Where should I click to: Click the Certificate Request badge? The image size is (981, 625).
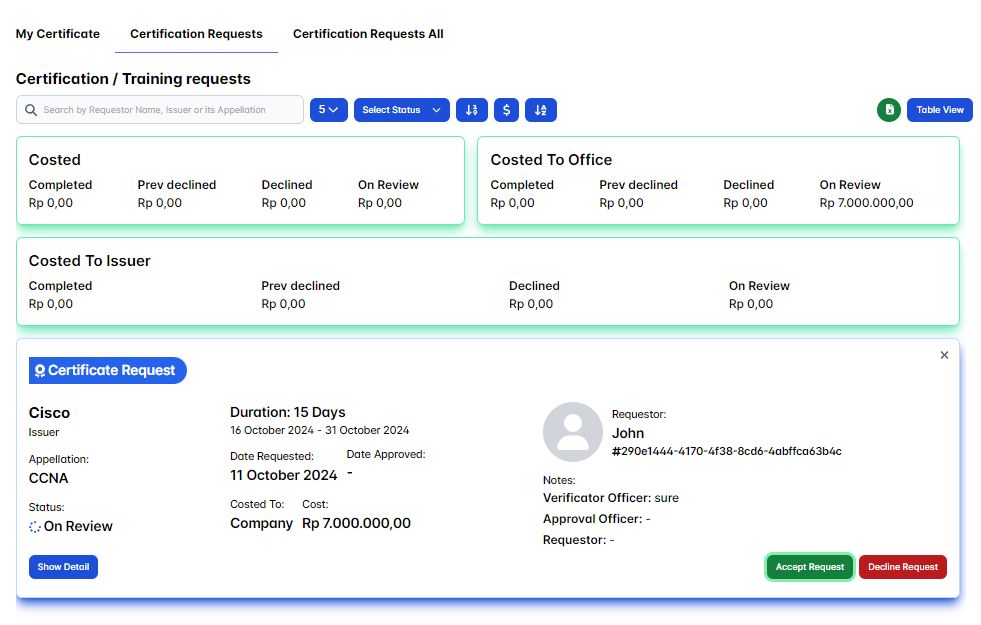click(108, 370)
